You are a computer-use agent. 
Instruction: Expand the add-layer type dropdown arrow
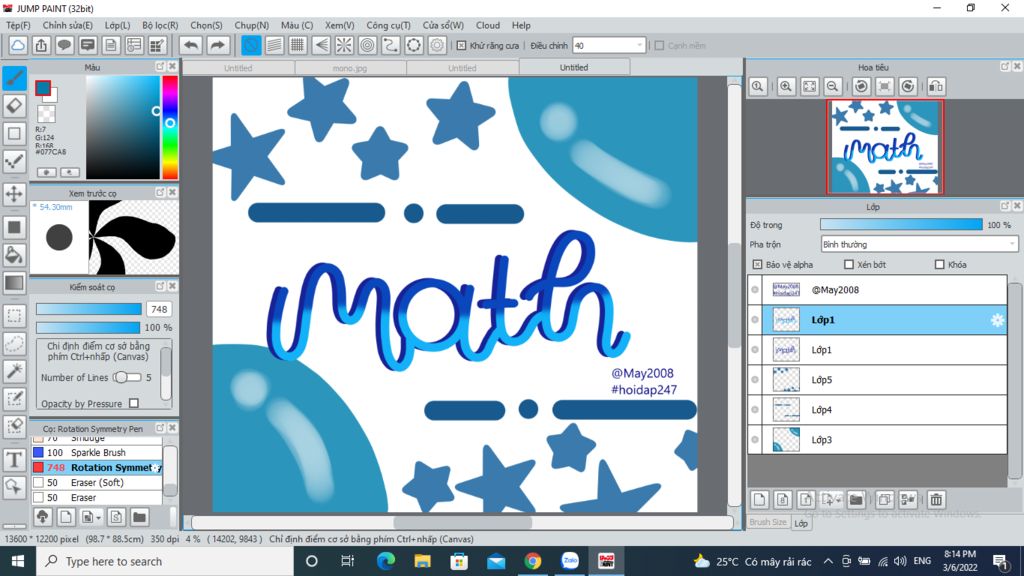tap(839, 500)
